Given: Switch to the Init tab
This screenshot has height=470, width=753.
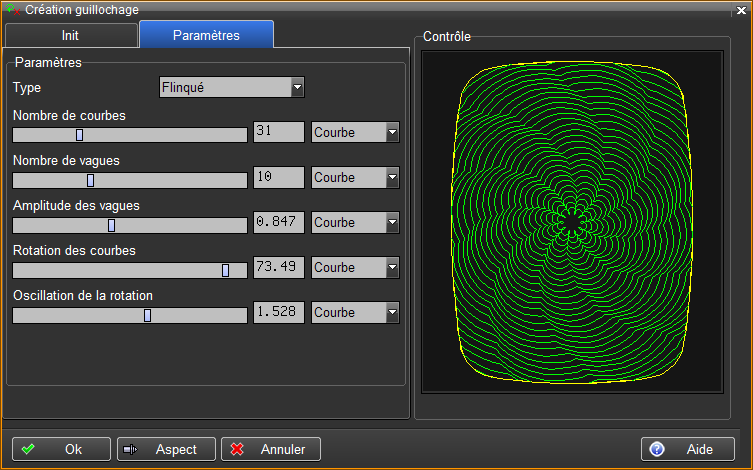Looking at the screenshot, I should tap(71, 36).
